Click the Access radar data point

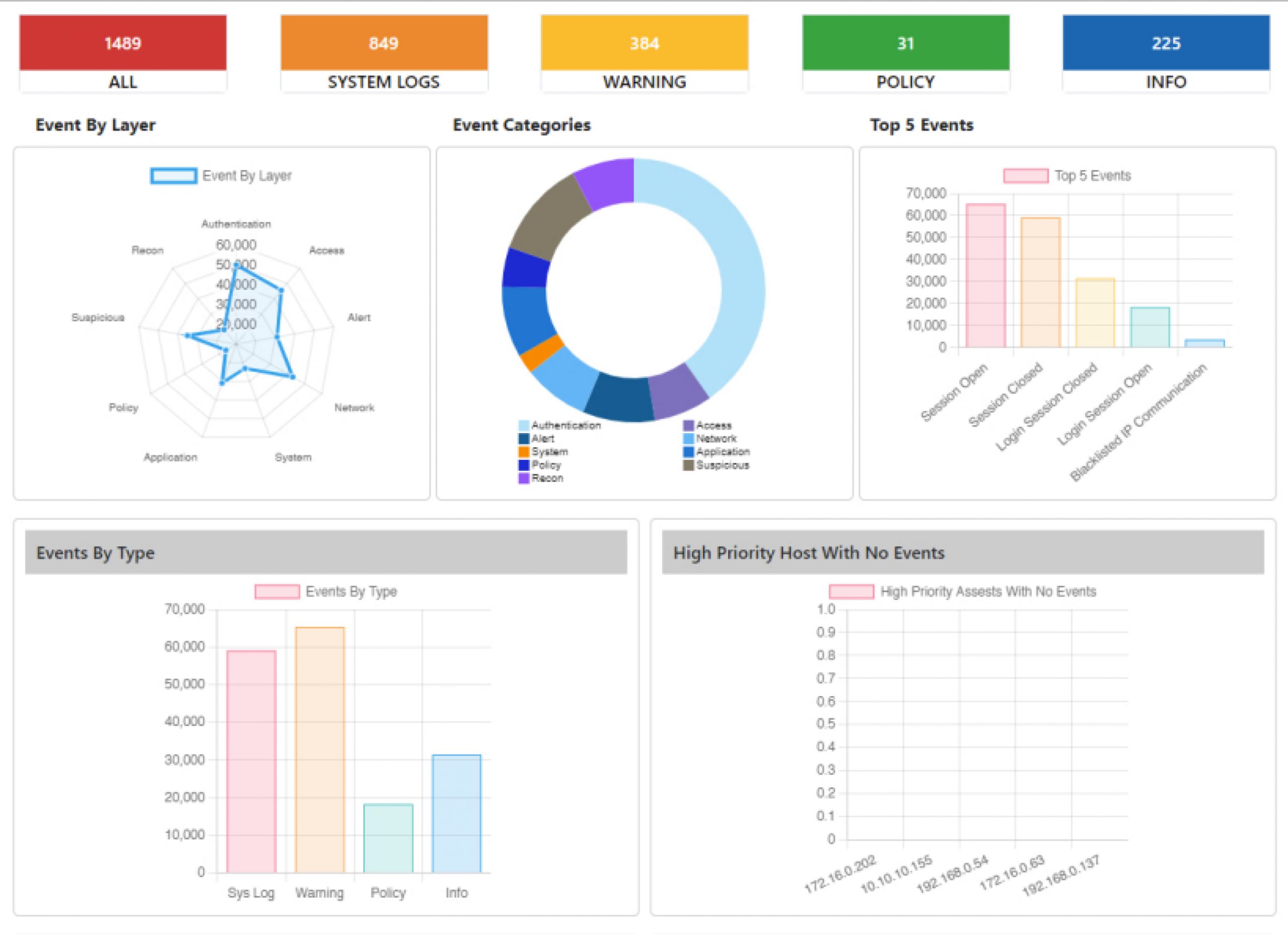pyautogui.click(x=281, y=290)
